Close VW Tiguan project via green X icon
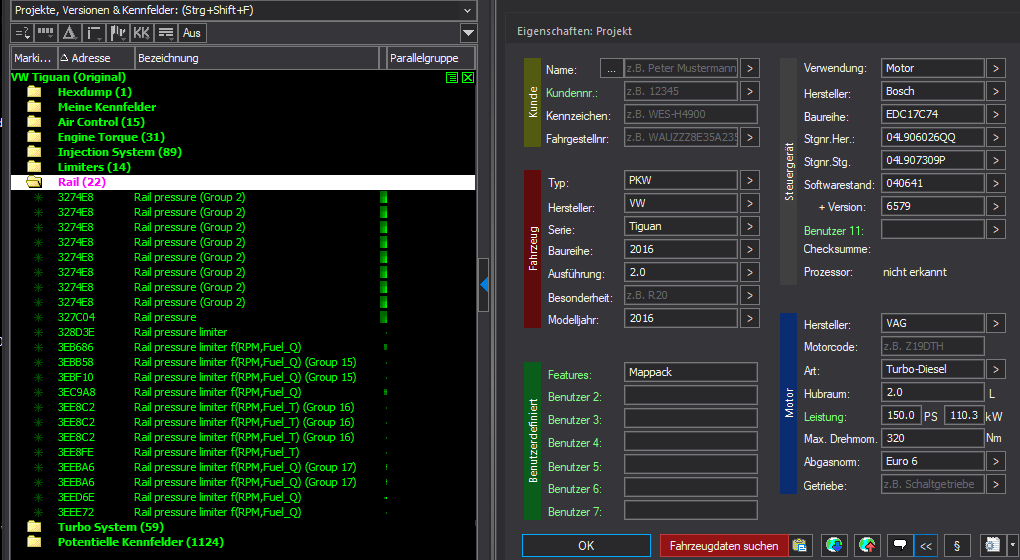Image resolution: width=1020 pixels, height=560 pixels. tap(467, 78)
